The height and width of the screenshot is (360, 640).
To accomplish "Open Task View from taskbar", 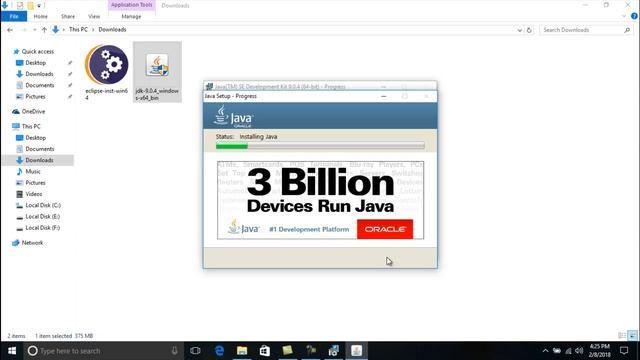I will 195,351.
